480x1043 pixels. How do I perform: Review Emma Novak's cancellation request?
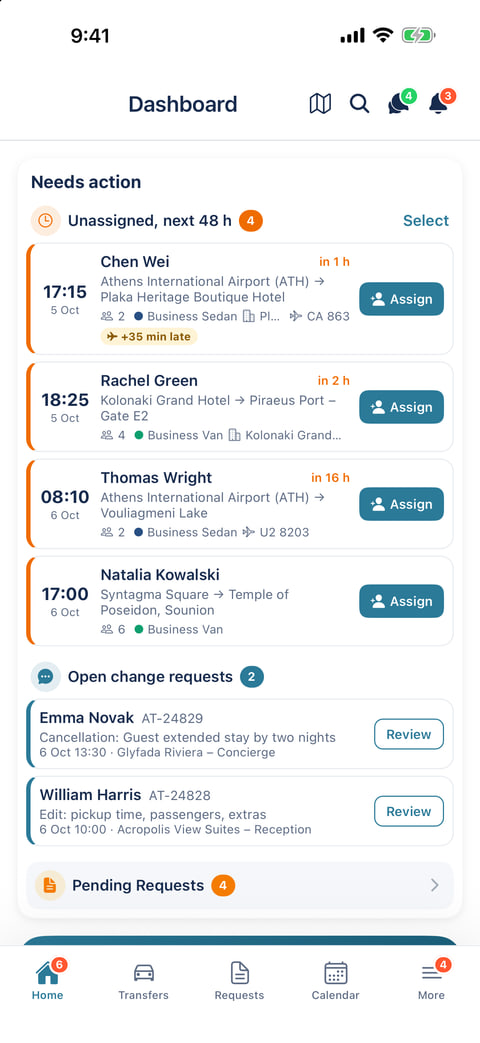tap(409, 734)
